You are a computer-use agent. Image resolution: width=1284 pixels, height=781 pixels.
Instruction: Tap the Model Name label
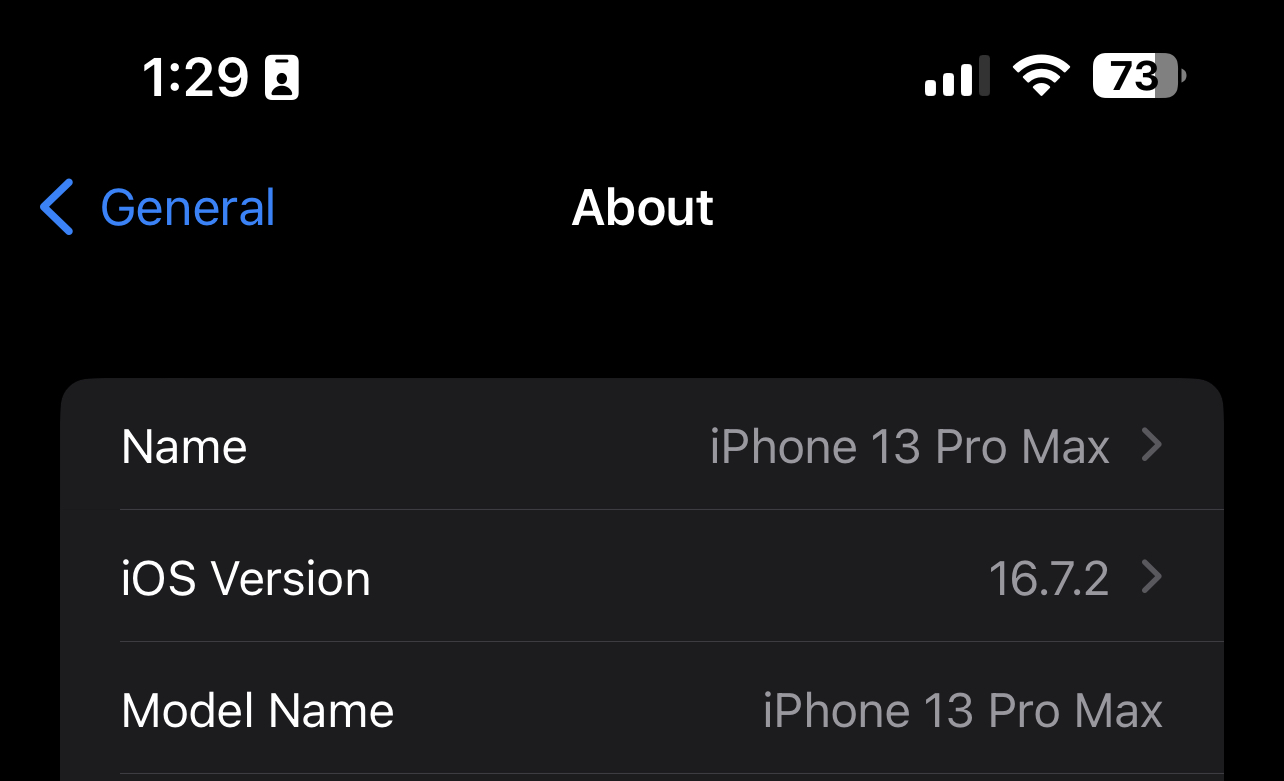(258, 711)
